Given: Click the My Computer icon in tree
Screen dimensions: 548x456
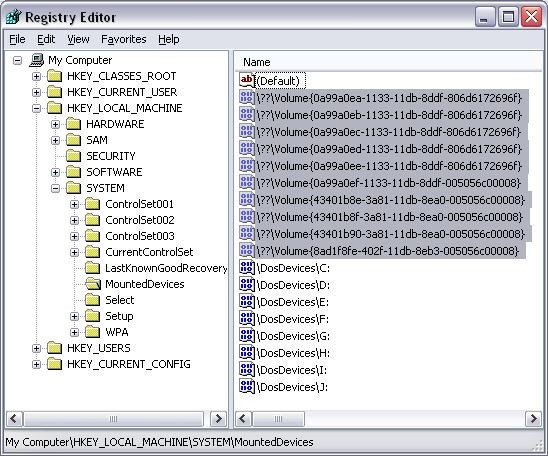Looking at the screenshot, I should point(36,60).
